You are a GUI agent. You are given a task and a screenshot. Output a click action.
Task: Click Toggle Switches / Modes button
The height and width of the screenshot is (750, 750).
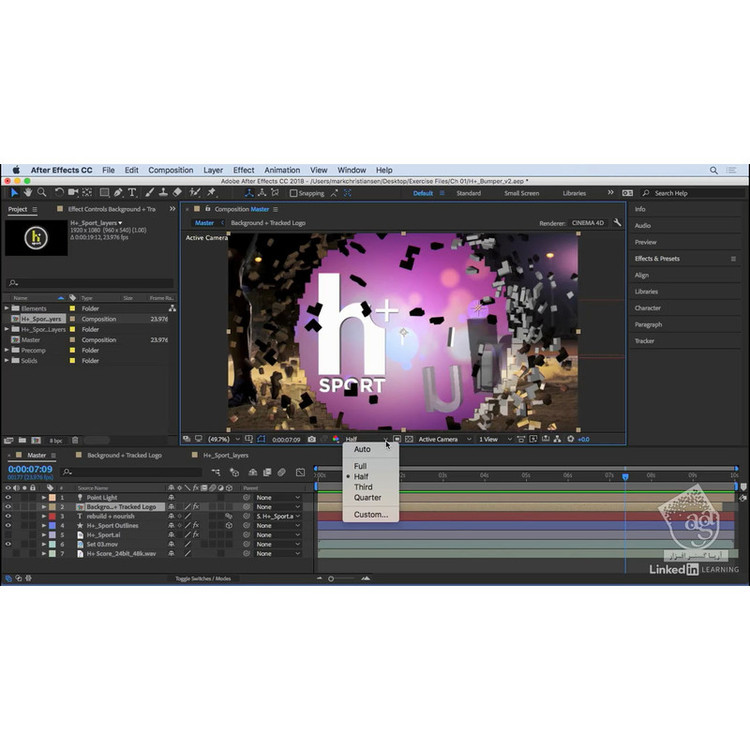[202, 579]
